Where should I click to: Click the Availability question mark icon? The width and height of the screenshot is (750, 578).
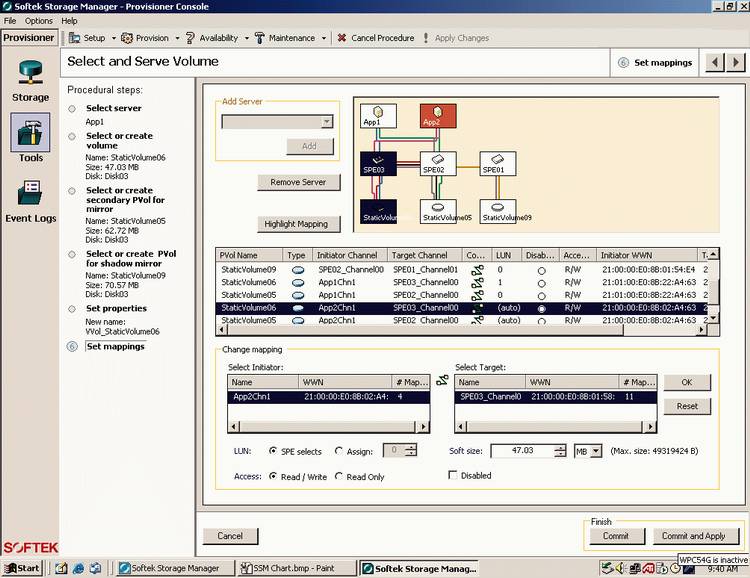coord(190,38)
